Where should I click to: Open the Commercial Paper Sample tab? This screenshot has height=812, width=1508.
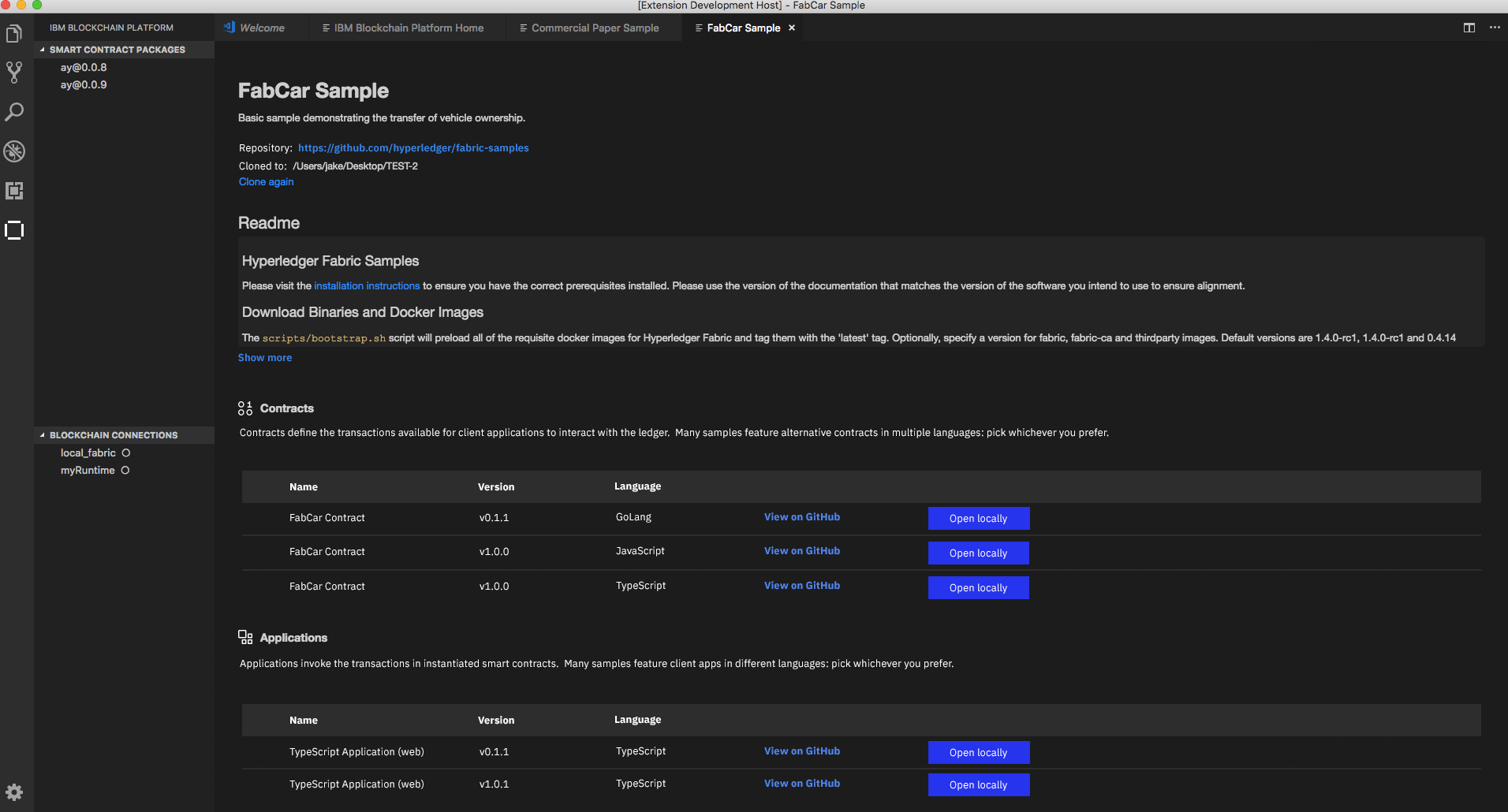(595, 28)
